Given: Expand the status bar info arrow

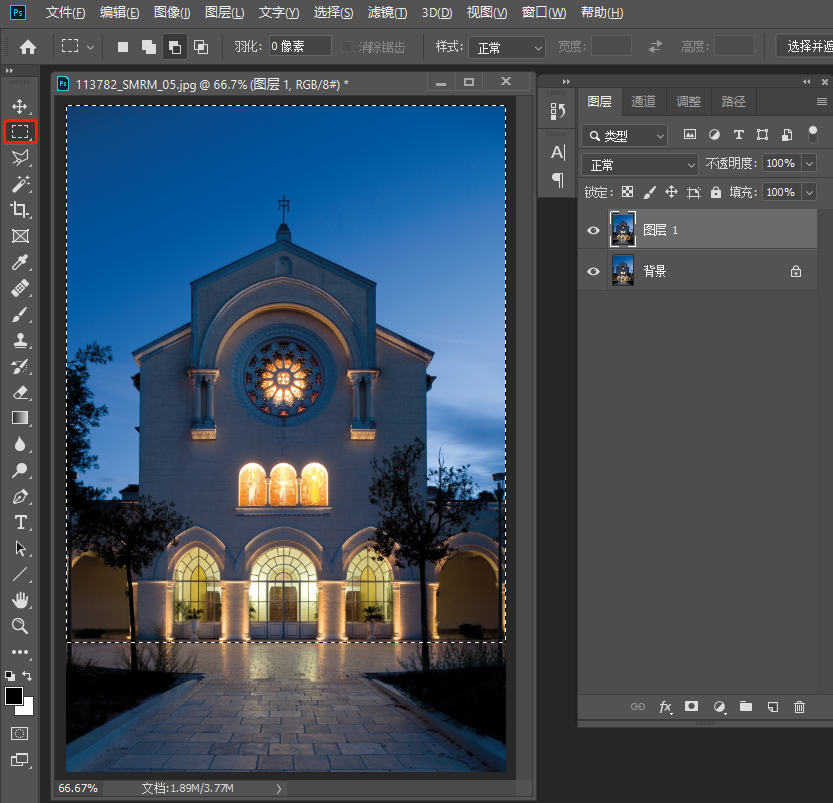Looking at the screenshot, I should 279,789.
